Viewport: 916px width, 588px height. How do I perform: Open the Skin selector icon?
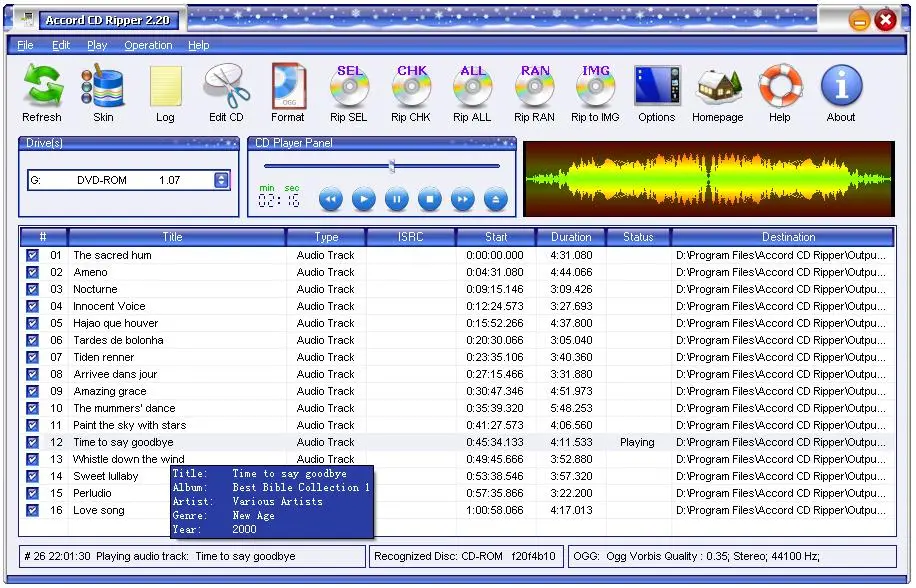103,86
